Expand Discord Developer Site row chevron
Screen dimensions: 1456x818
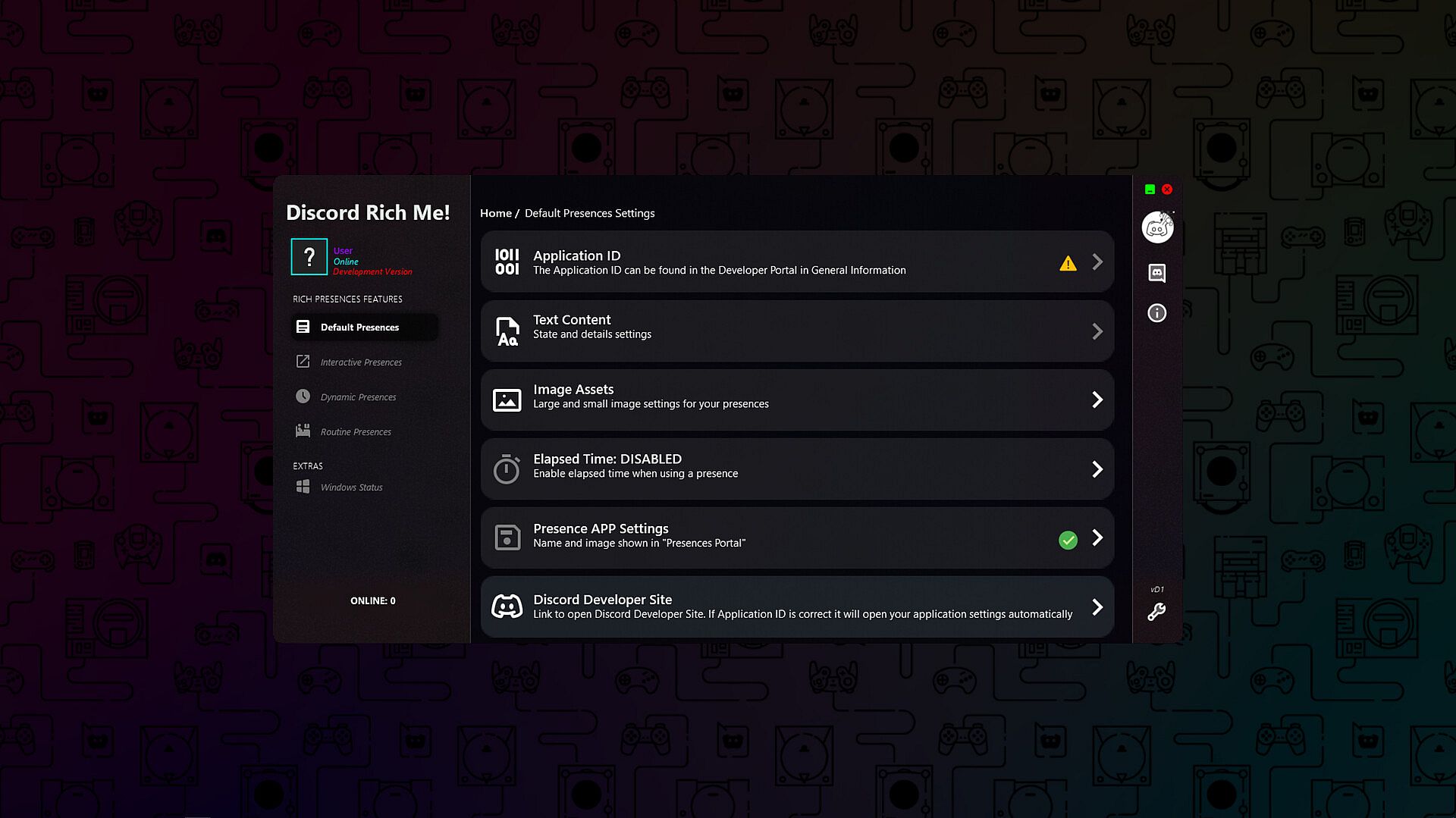click(x=1097, y=606)
